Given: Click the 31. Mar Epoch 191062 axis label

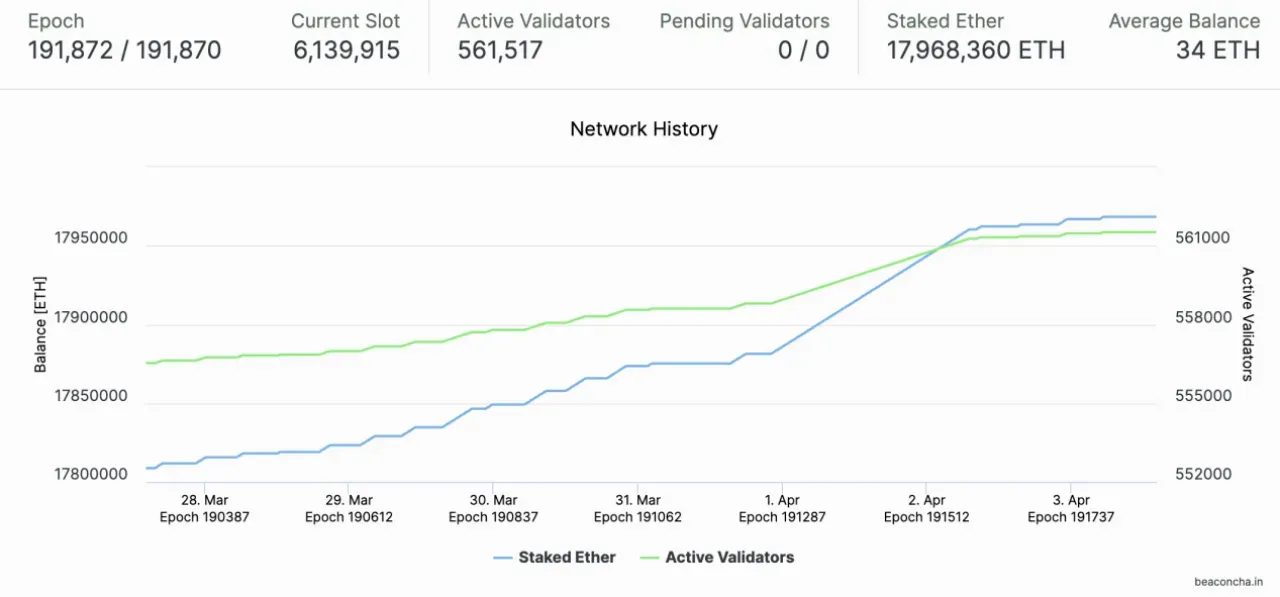Looking at the screenshot, I should point(638,508).
